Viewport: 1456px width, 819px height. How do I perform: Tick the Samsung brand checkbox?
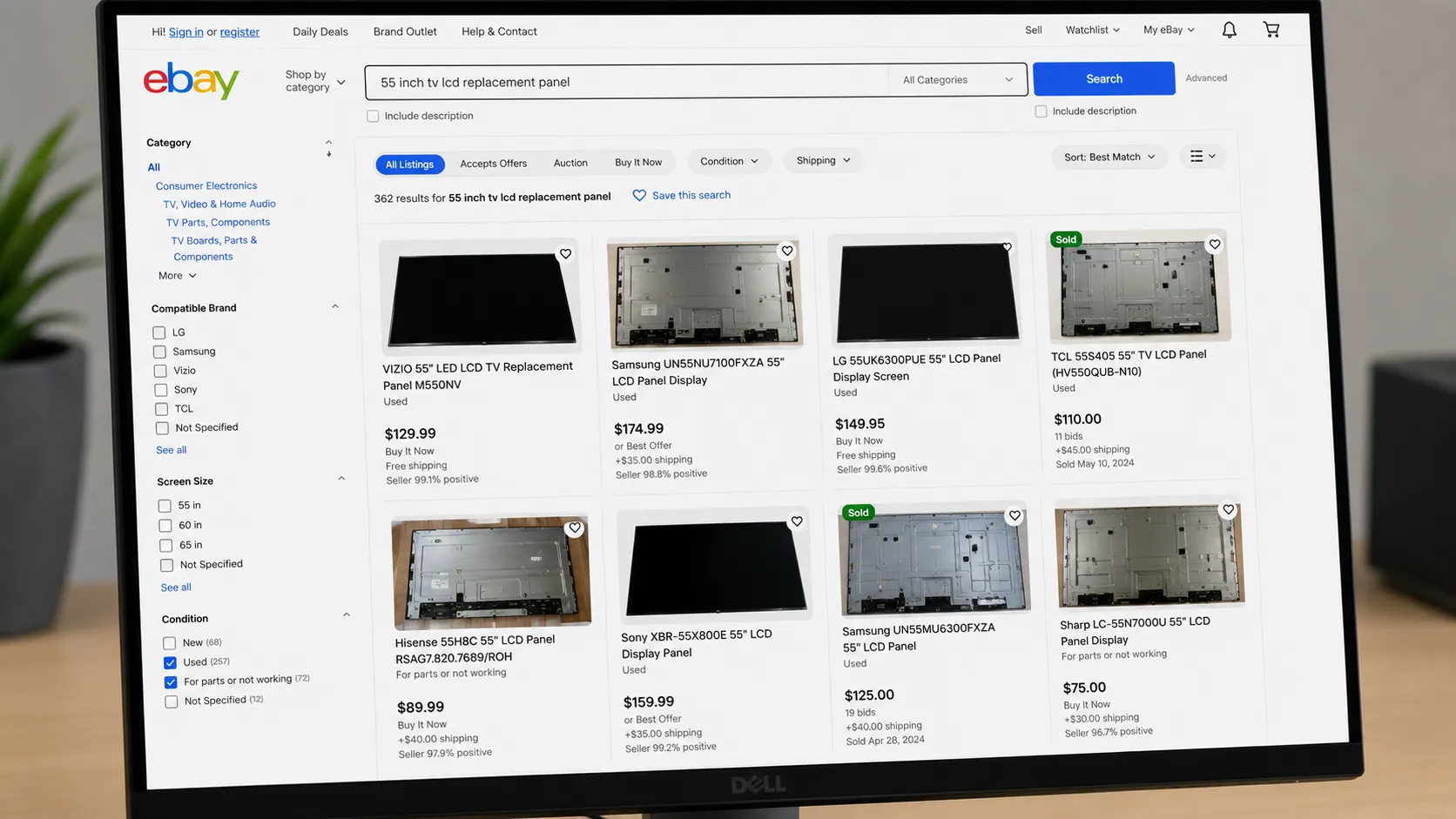(x=159, y=352)
